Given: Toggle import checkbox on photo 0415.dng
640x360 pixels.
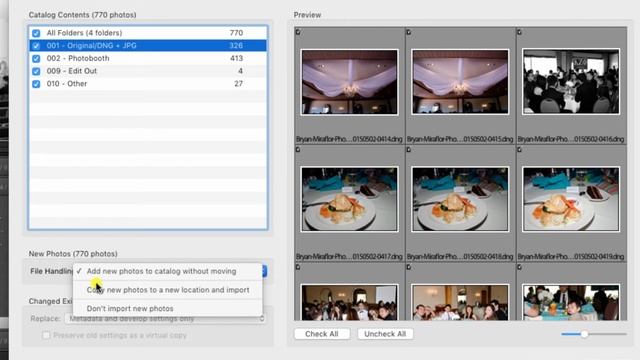Looking at the screenshot, I should click(x=409, y=32).
